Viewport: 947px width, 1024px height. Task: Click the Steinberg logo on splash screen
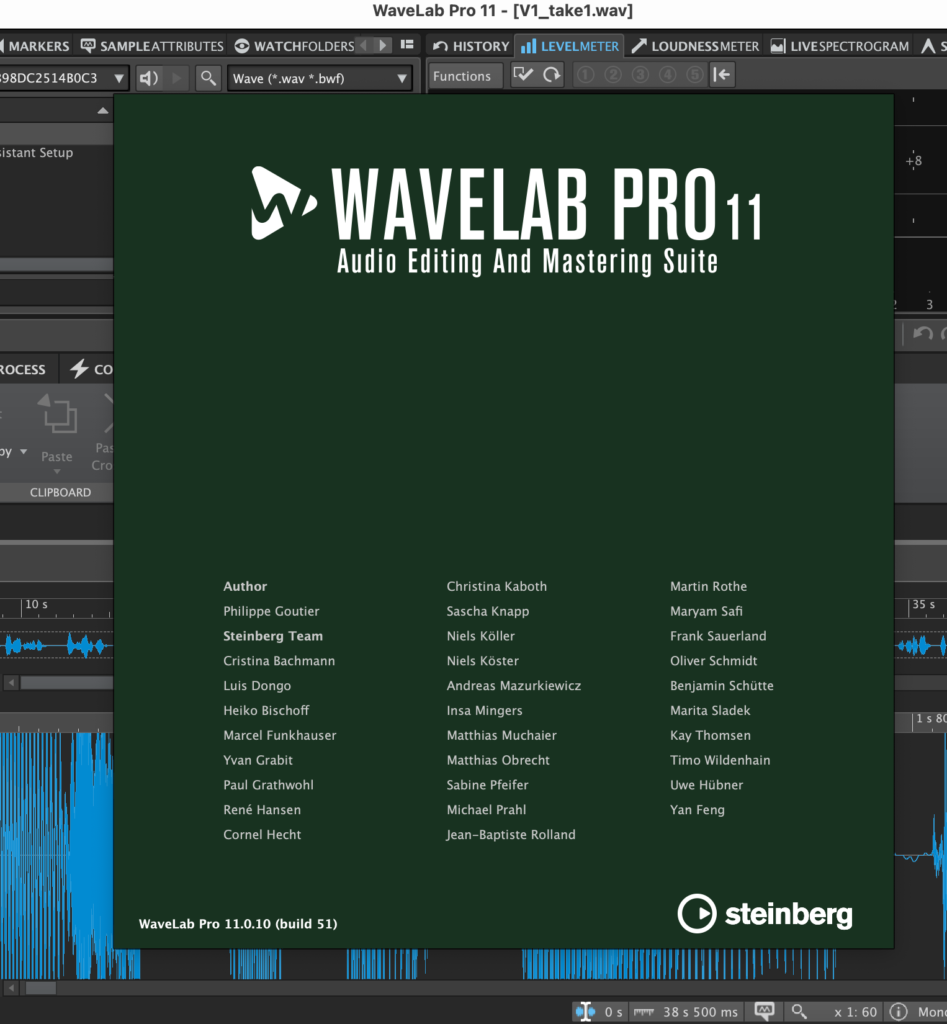pyautogui.click(x=765, y=913)
